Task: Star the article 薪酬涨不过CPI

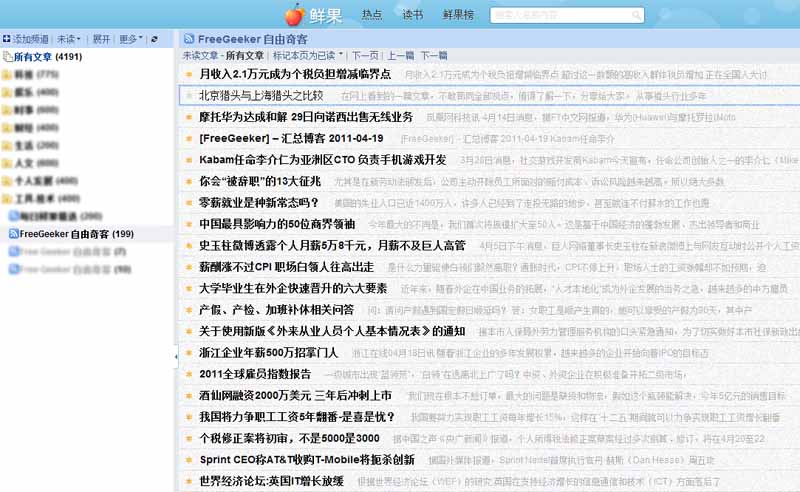Action: (189, 267)
